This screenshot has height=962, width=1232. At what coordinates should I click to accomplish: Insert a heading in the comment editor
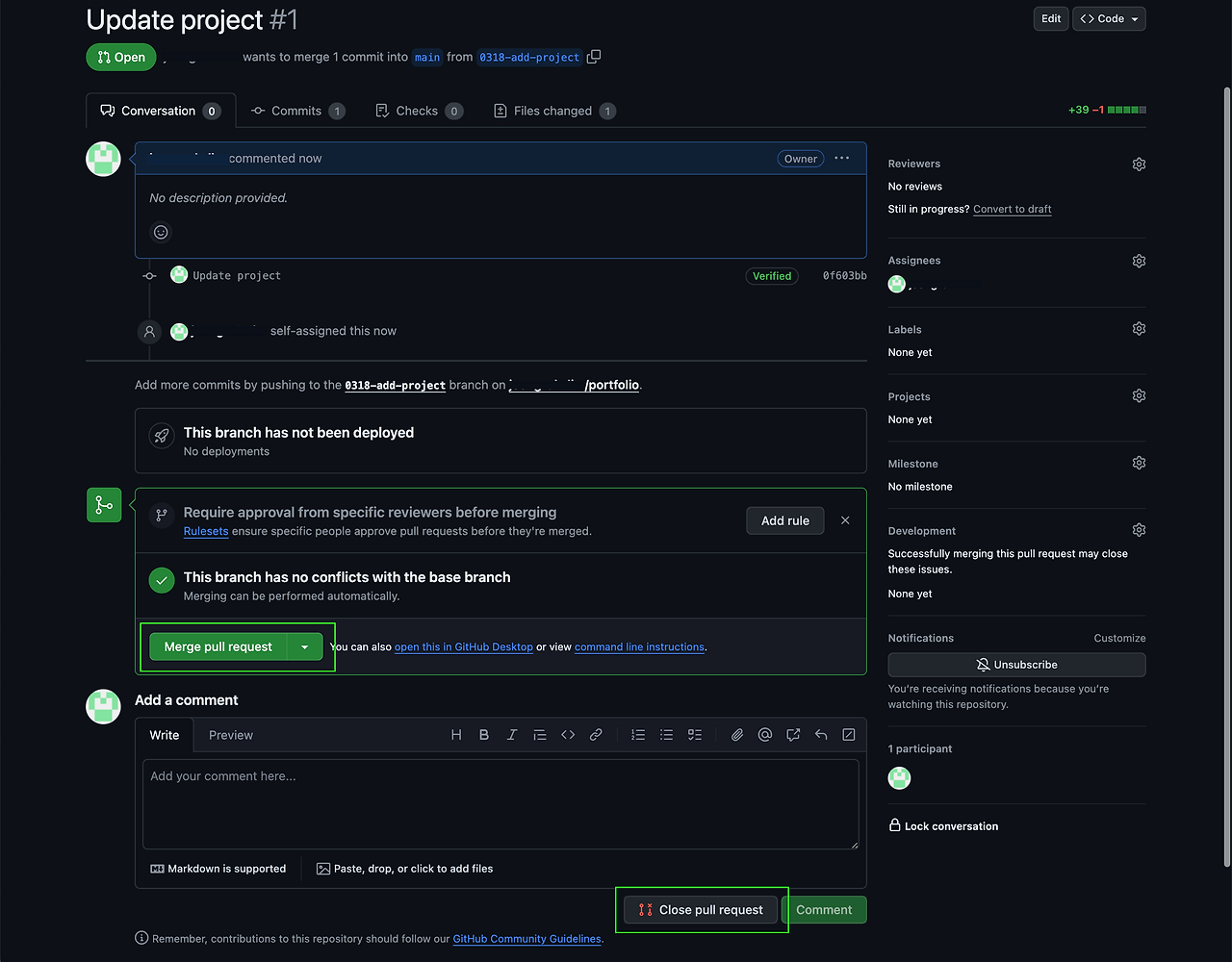pyautogui.click(x=456, y=734)
